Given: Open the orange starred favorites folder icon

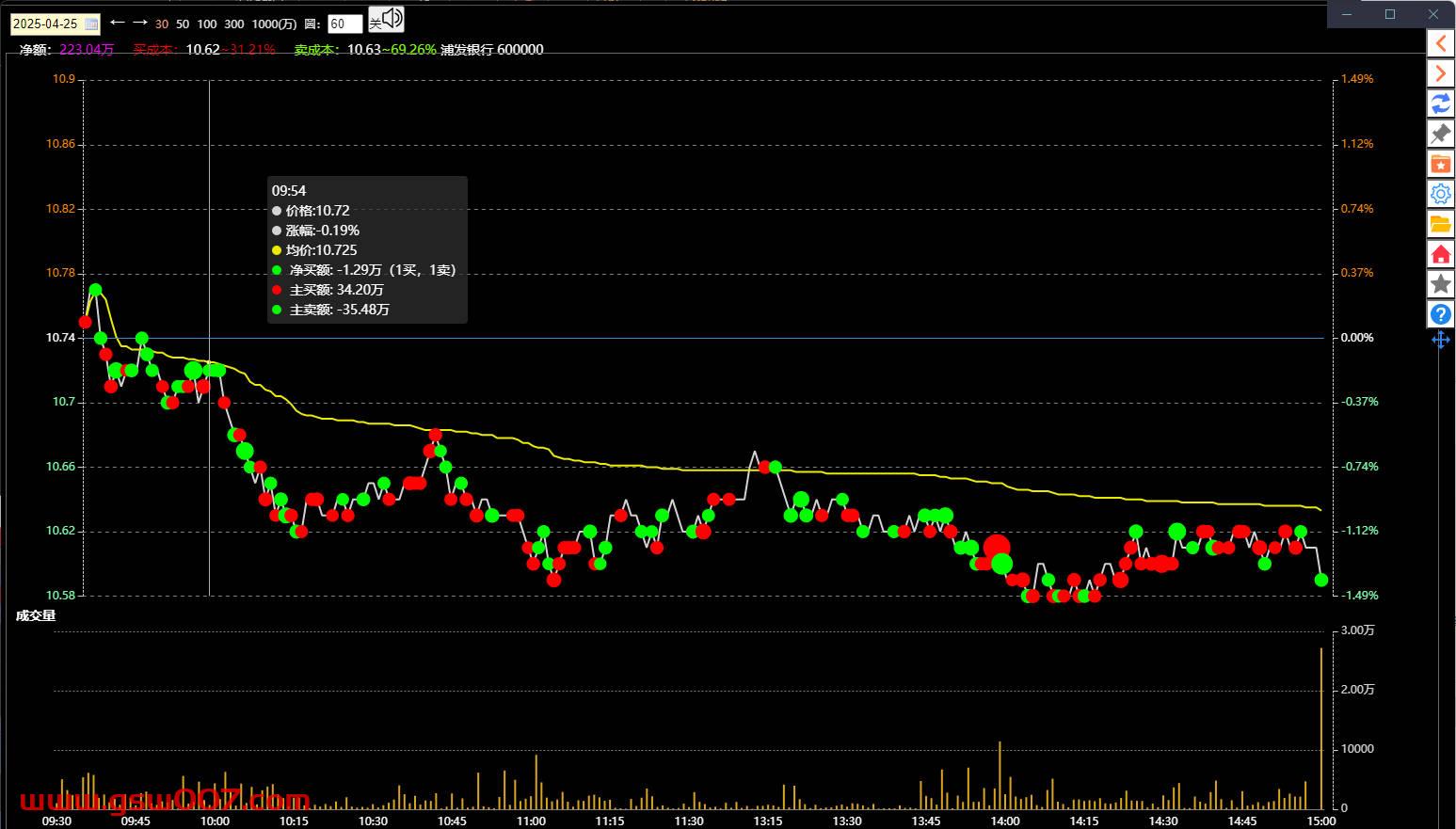Looking at the screenshot, I should pos(1440,164).
